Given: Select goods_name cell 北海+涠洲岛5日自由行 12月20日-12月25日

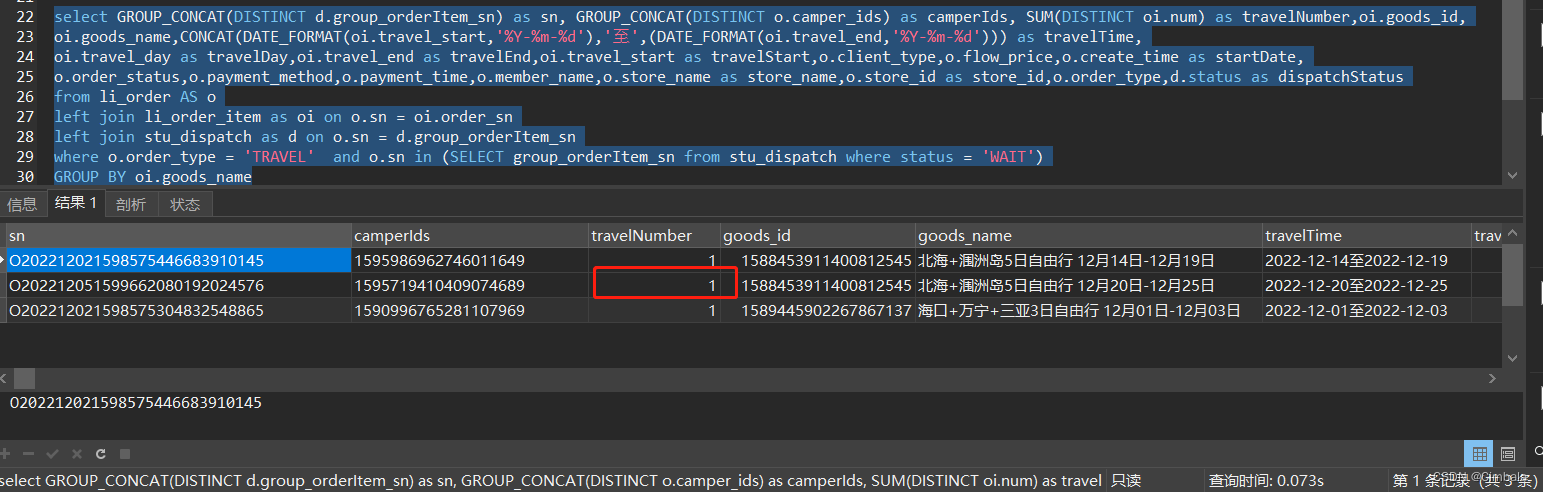Looking at the screenshot, I should coord(1088,286).
